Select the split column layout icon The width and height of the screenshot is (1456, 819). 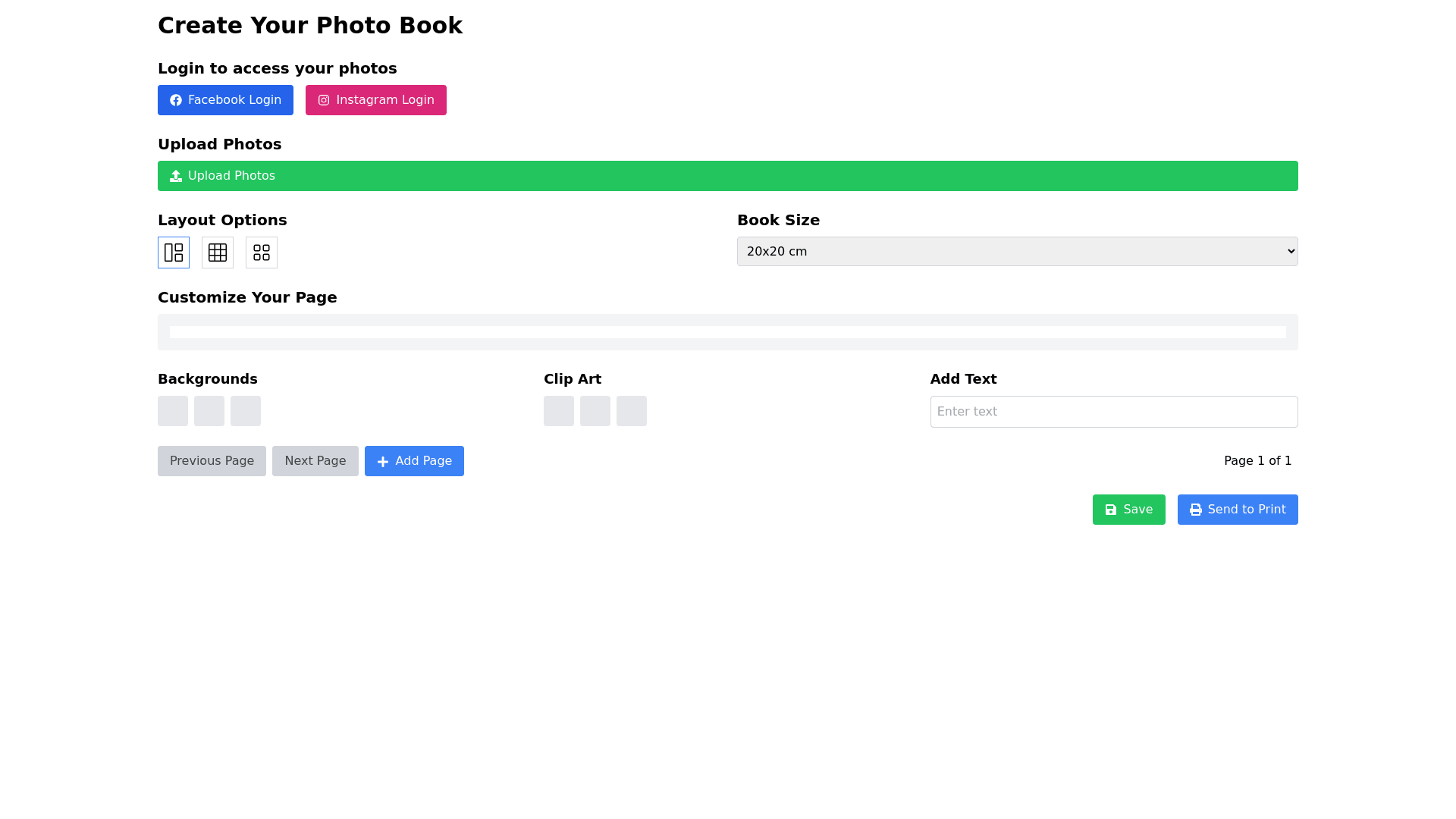[174, 253]
